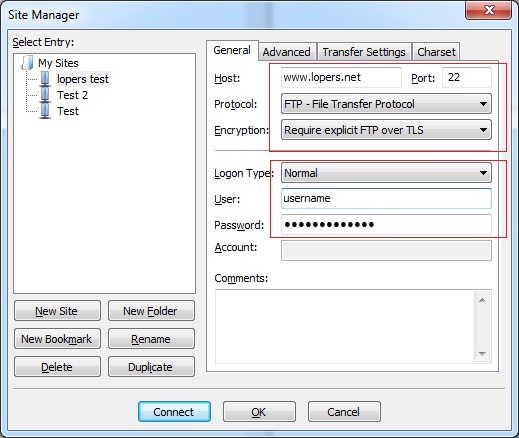Expand the Encryption dropdown
Screen dimensions: 519x438
(386, 130)
